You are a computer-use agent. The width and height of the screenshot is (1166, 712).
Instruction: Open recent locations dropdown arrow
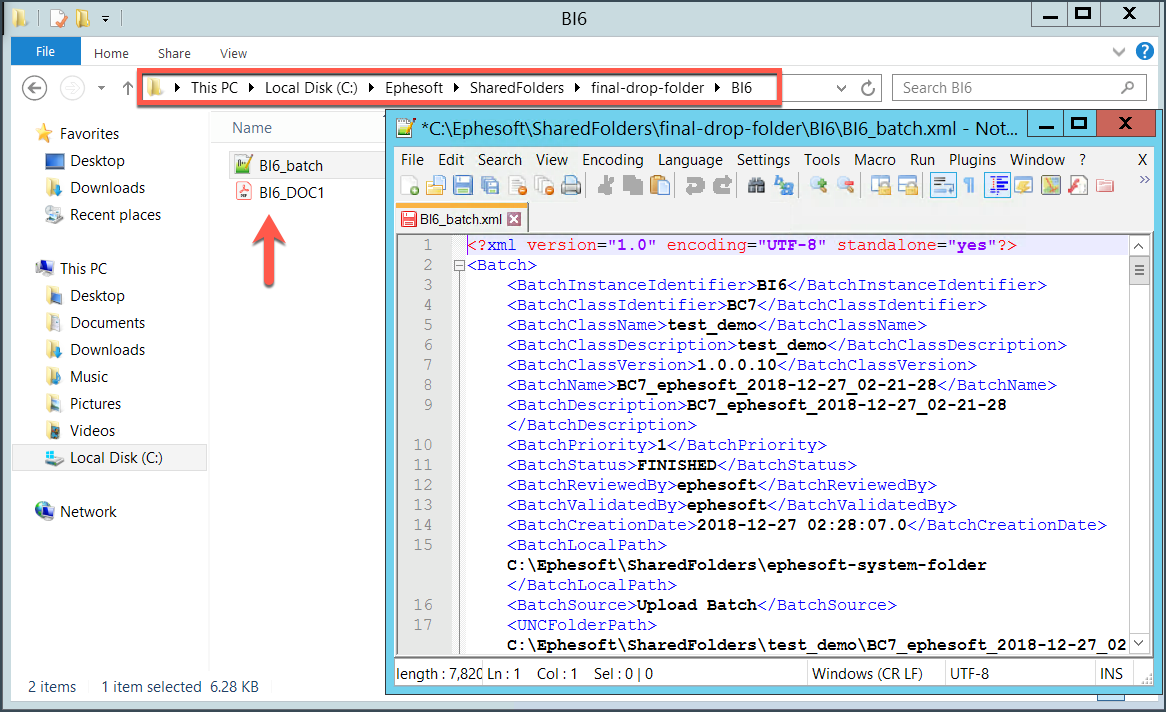pyautogui.click(x=101, y=88)
